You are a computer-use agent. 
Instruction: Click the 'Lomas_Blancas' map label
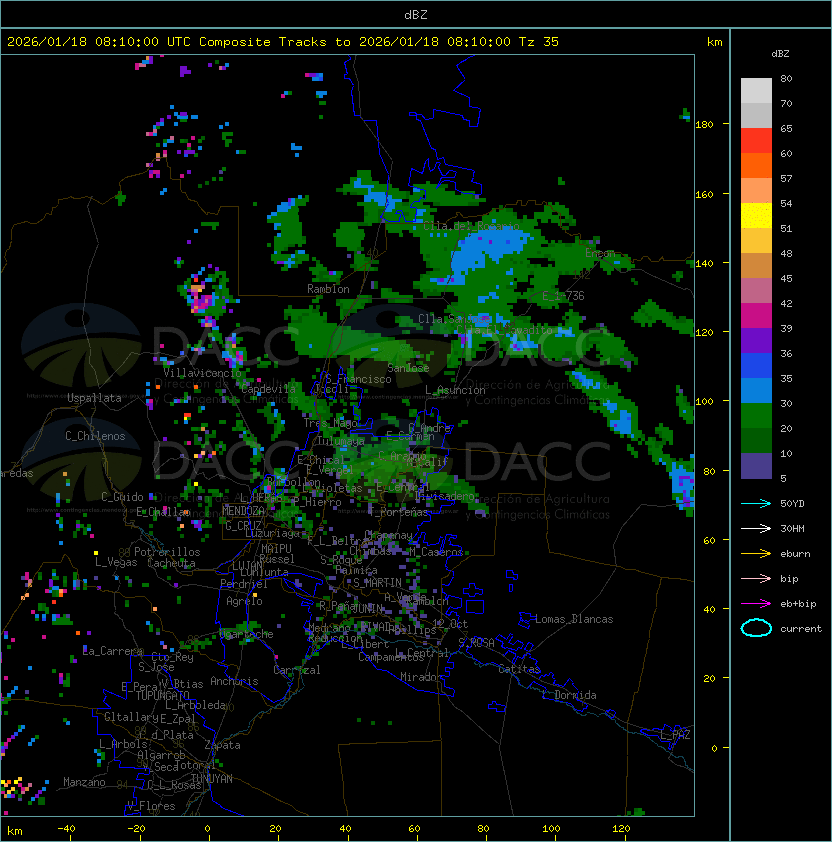(574, 619)
